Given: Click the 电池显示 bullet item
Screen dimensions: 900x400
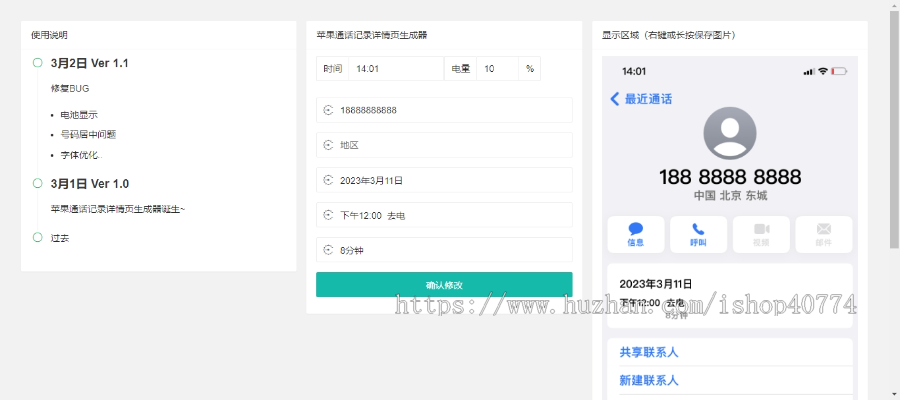Looking at the screenshot, I should coord(79,115).
